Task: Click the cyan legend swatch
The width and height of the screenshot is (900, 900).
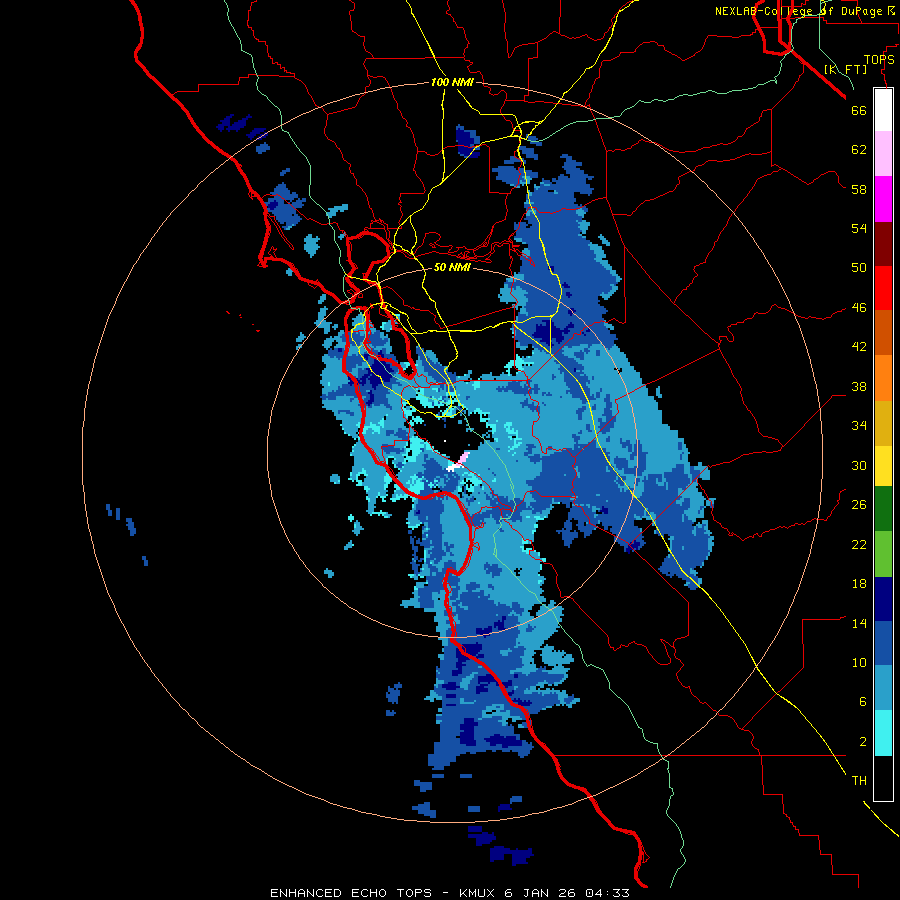Action: (x=883, y=733)
